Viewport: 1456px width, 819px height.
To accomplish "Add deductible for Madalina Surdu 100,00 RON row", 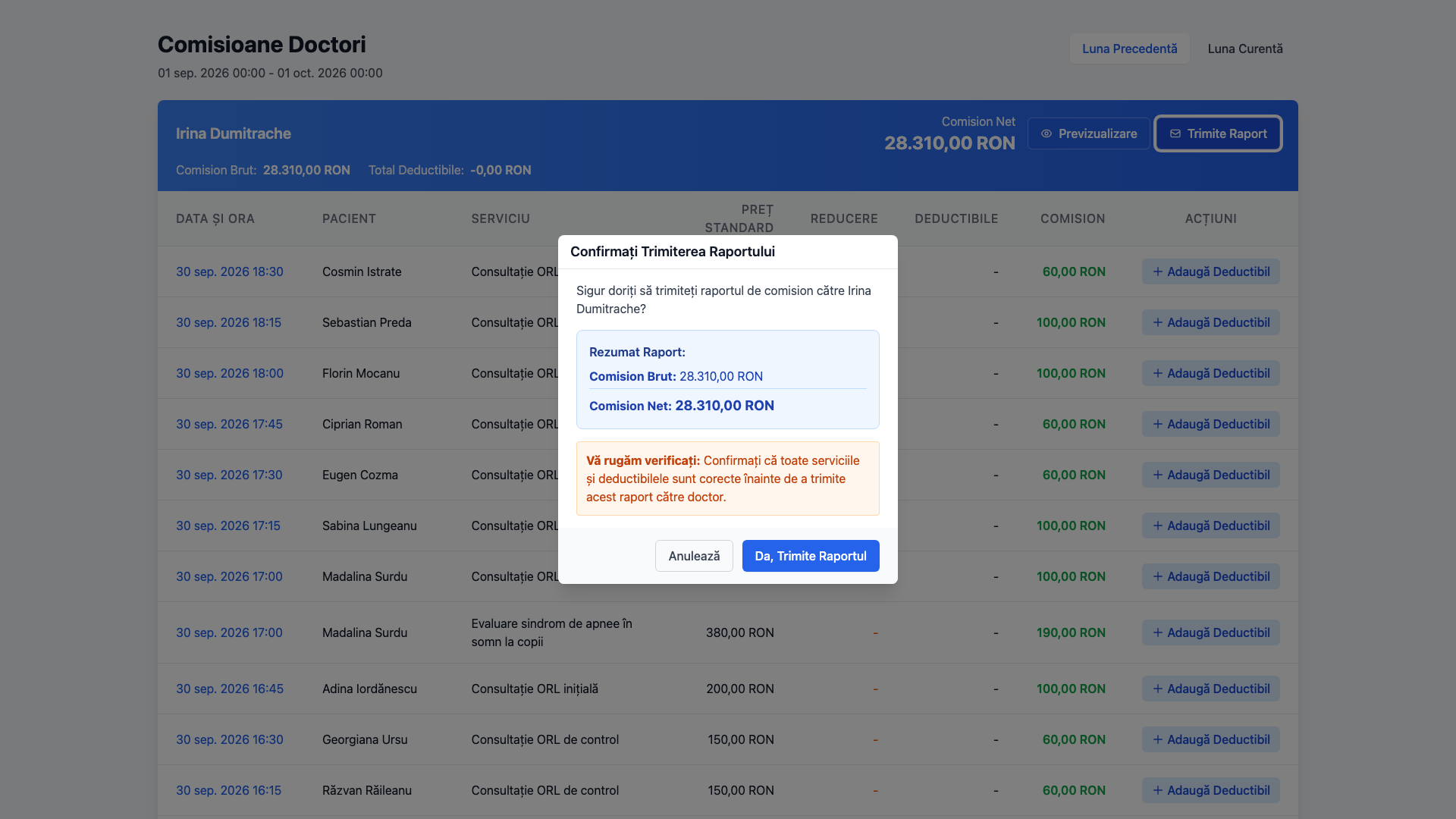I will (1211, 576).
